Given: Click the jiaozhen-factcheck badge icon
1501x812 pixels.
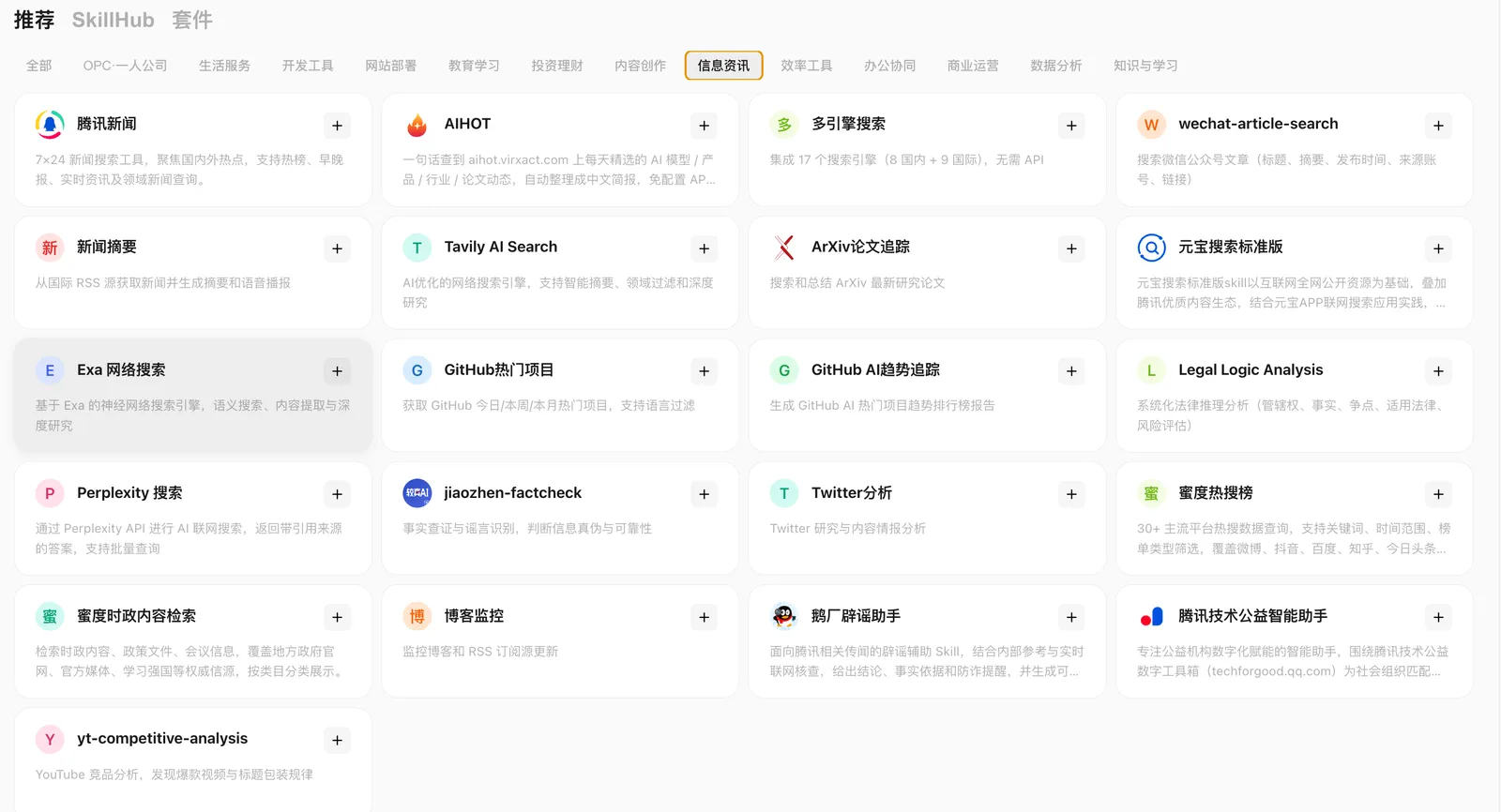Looking at the screenshot, I should (x=417, y=493).
